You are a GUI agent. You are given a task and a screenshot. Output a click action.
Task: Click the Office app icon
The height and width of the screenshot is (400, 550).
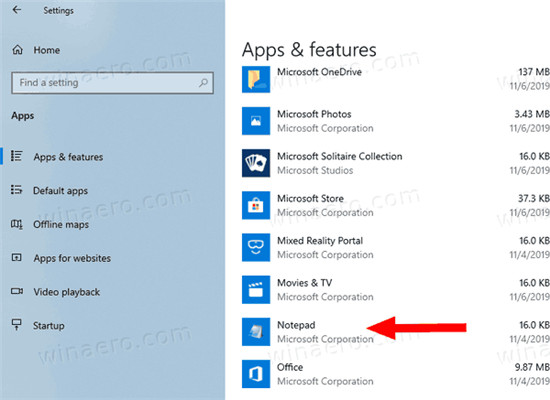coord(256,374)
